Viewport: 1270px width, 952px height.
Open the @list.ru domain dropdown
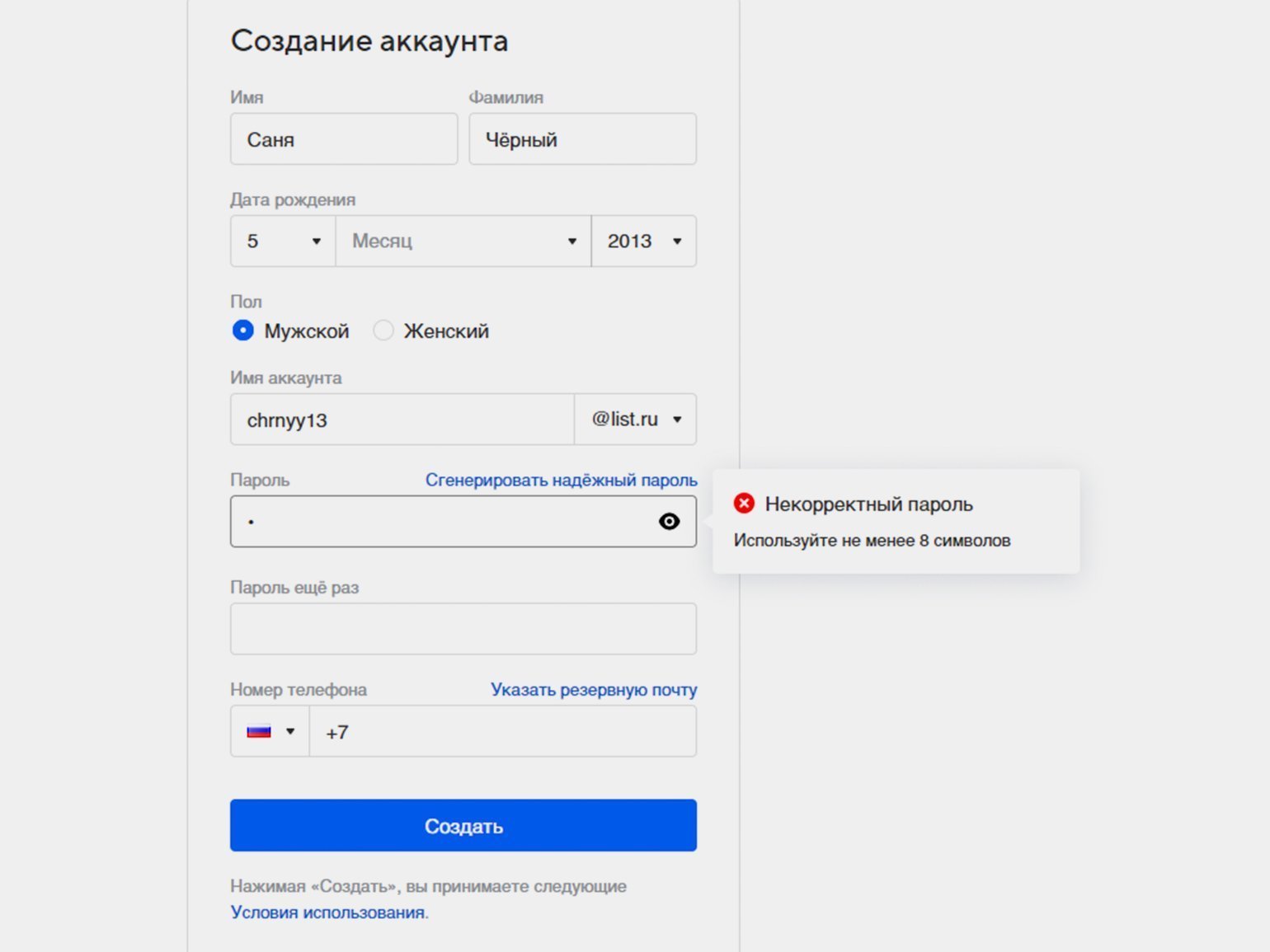click(x=635, y=419)
